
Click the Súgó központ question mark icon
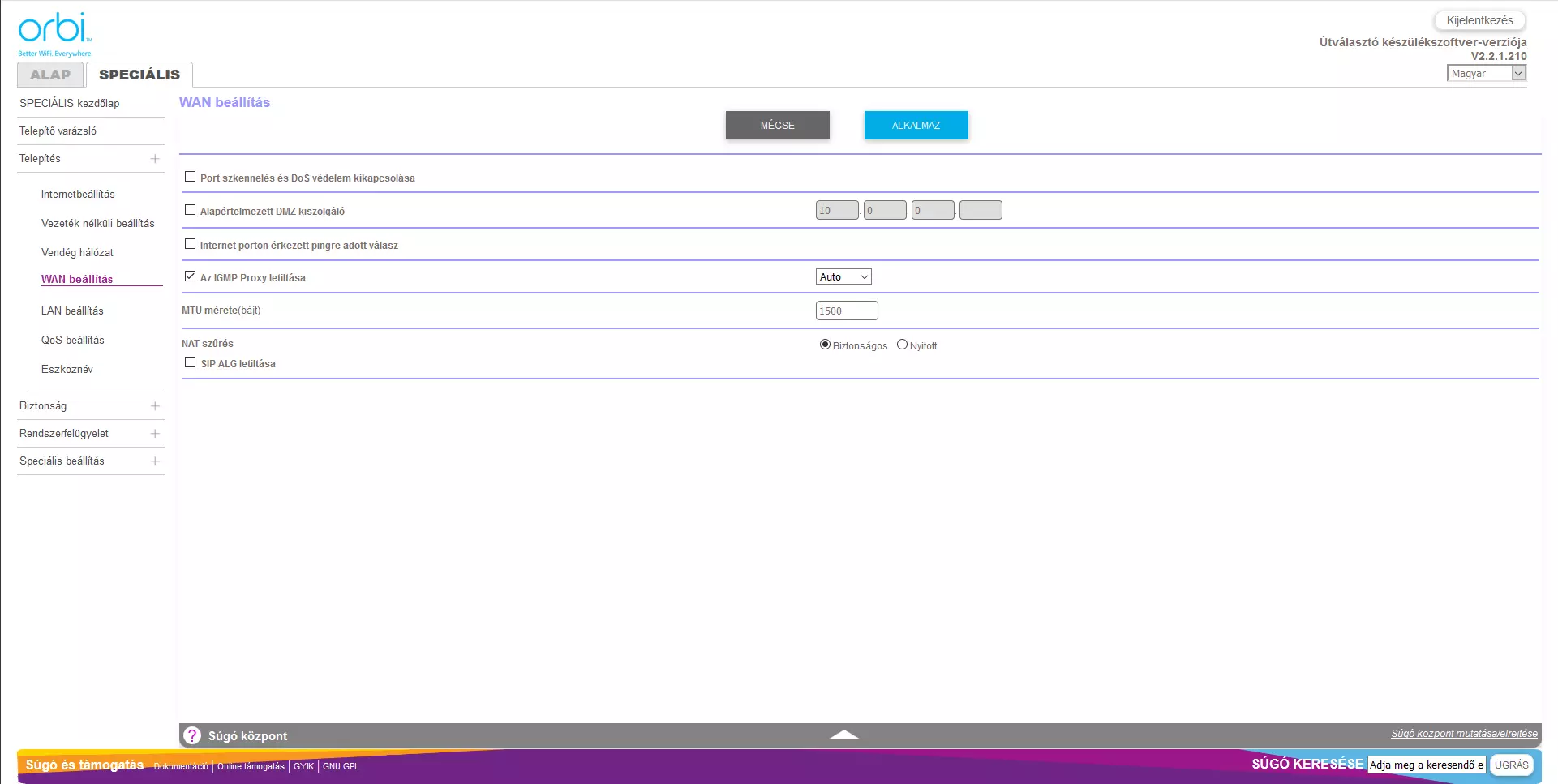(x=192, y=735)
